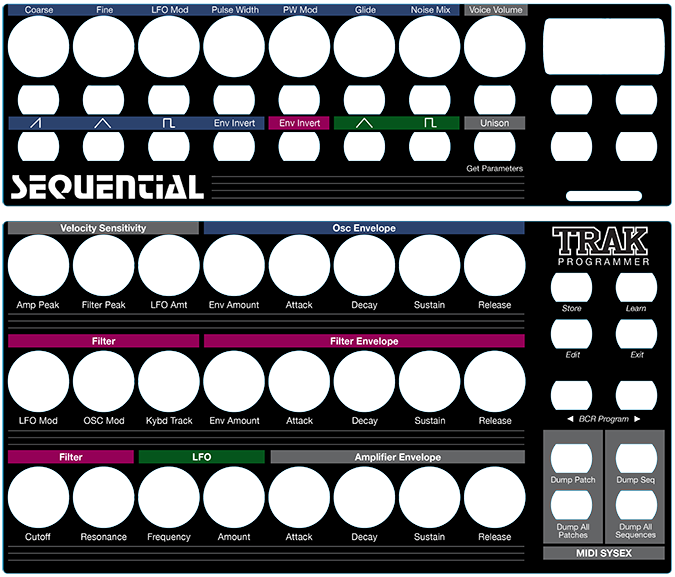The height and width of the screenshot is (577, 675).
Task: Click the blue Env Invert label
Action: pyautogui.click(x=234, y=123)
